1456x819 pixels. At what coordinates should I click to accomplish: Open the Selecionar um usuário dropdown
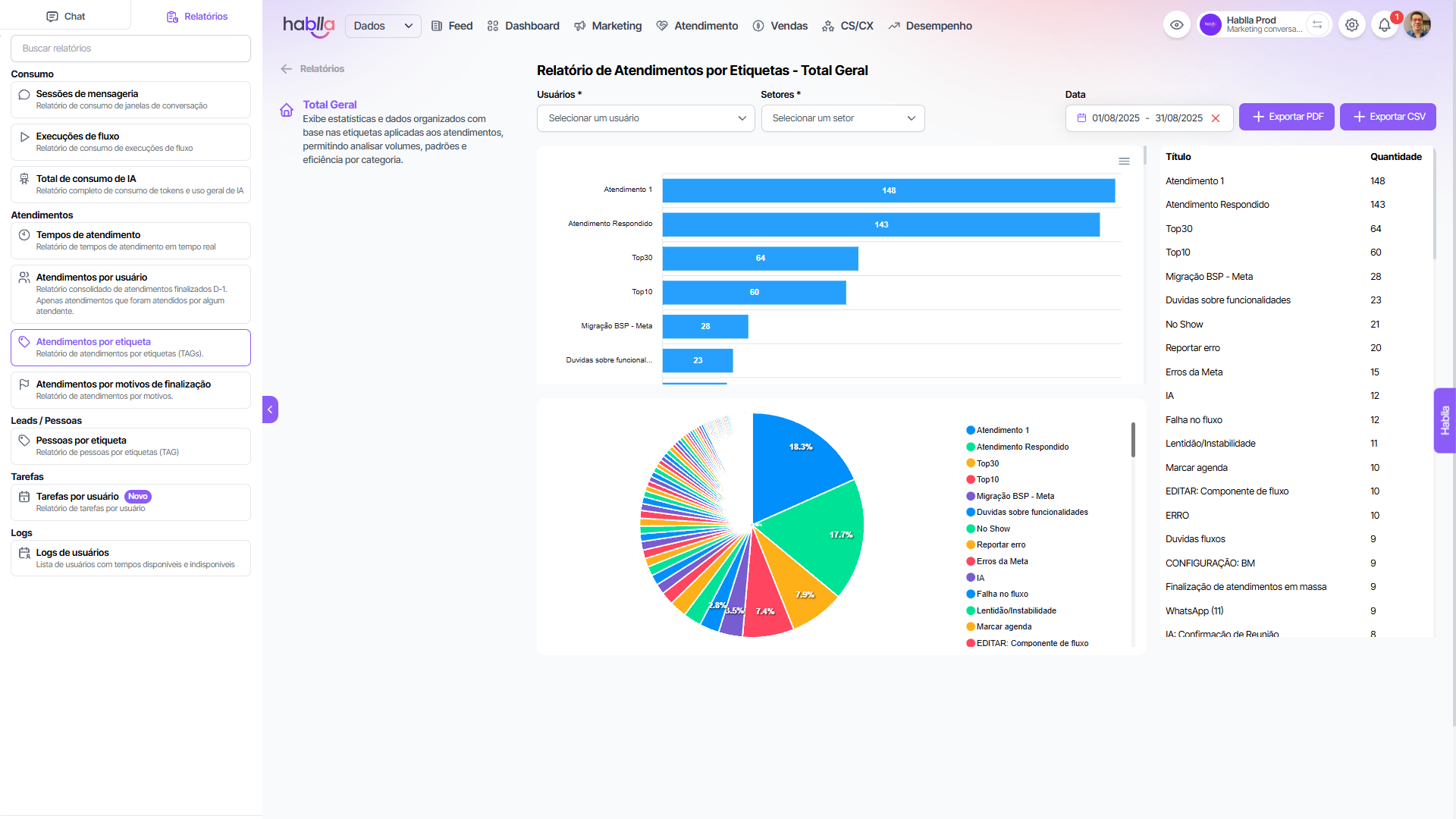click(645, 118)
